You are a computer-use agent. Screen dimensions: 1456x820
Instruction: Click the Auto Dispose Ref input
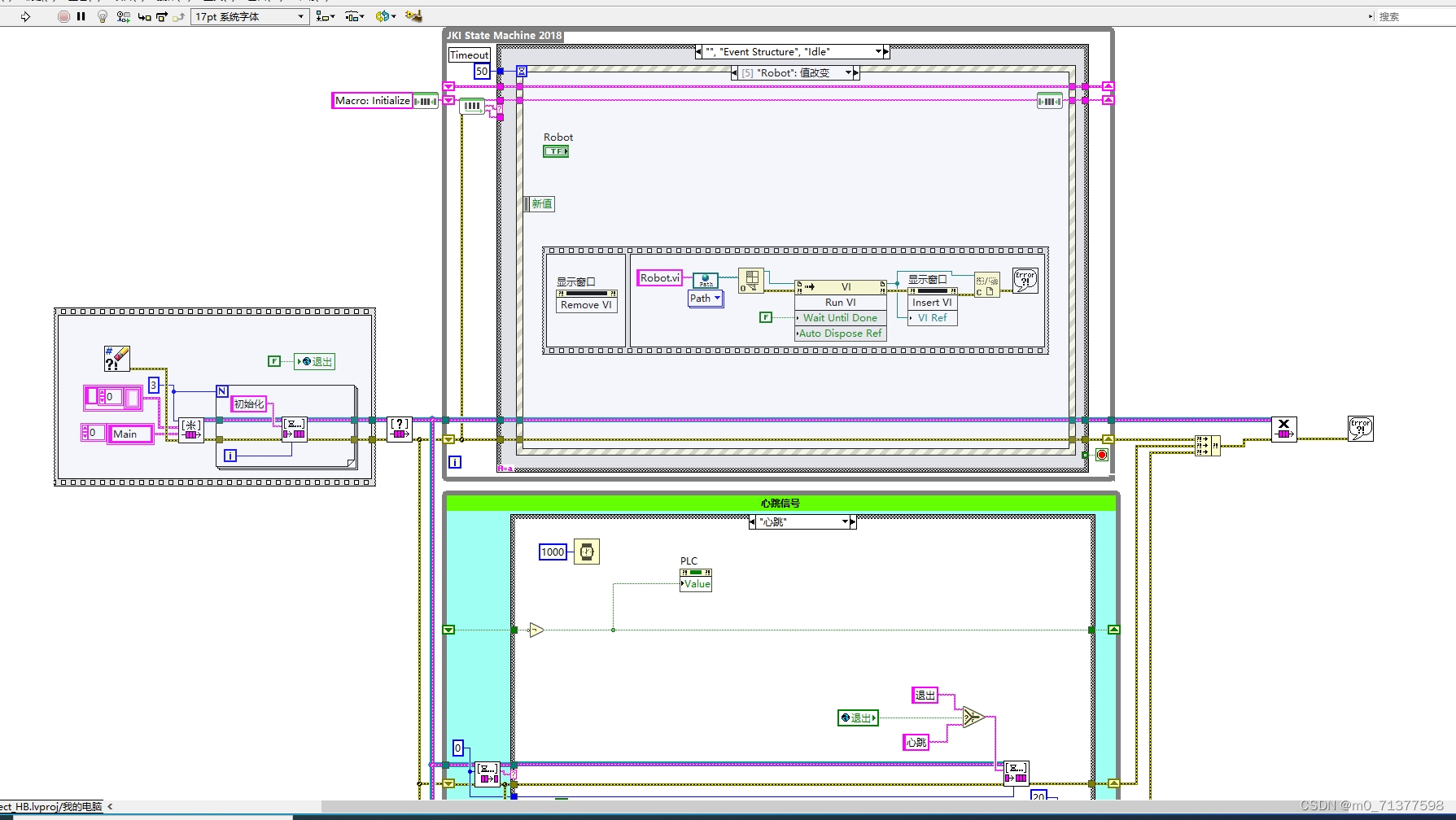(840, 334)
